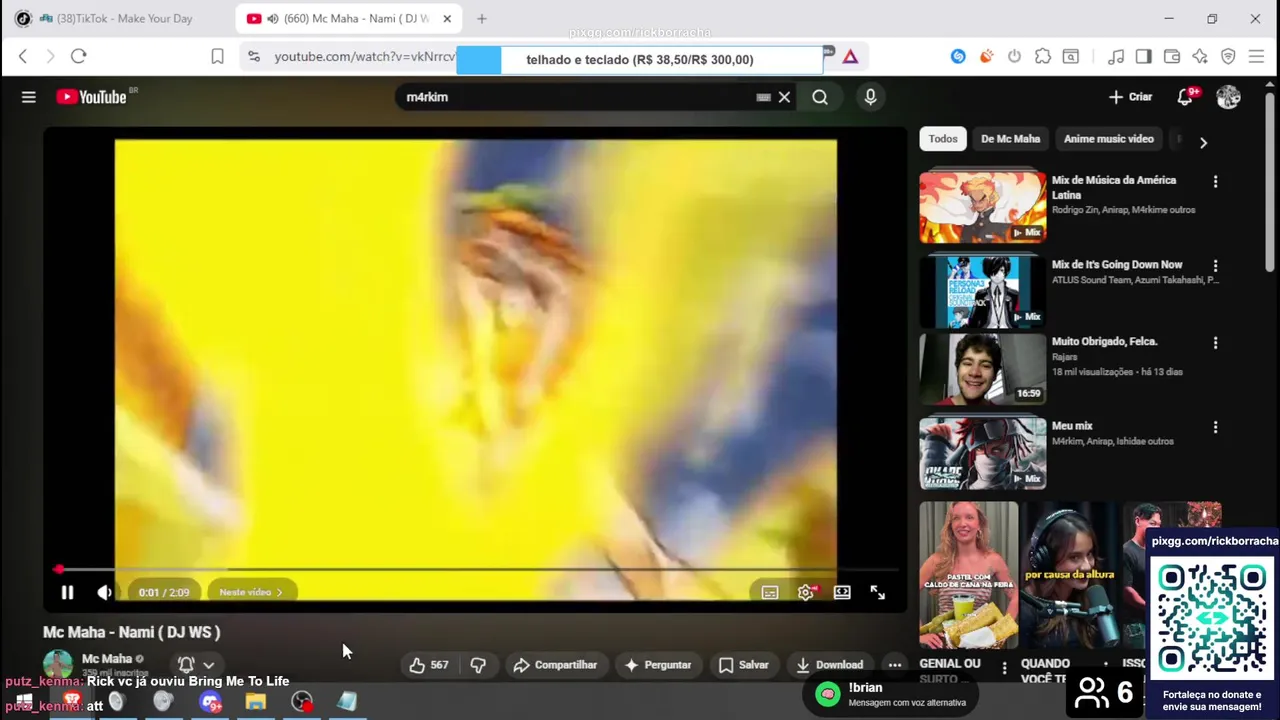Clear the m4rkim search query
This screenshot has height=720, width=1280.
click(784, 97)
